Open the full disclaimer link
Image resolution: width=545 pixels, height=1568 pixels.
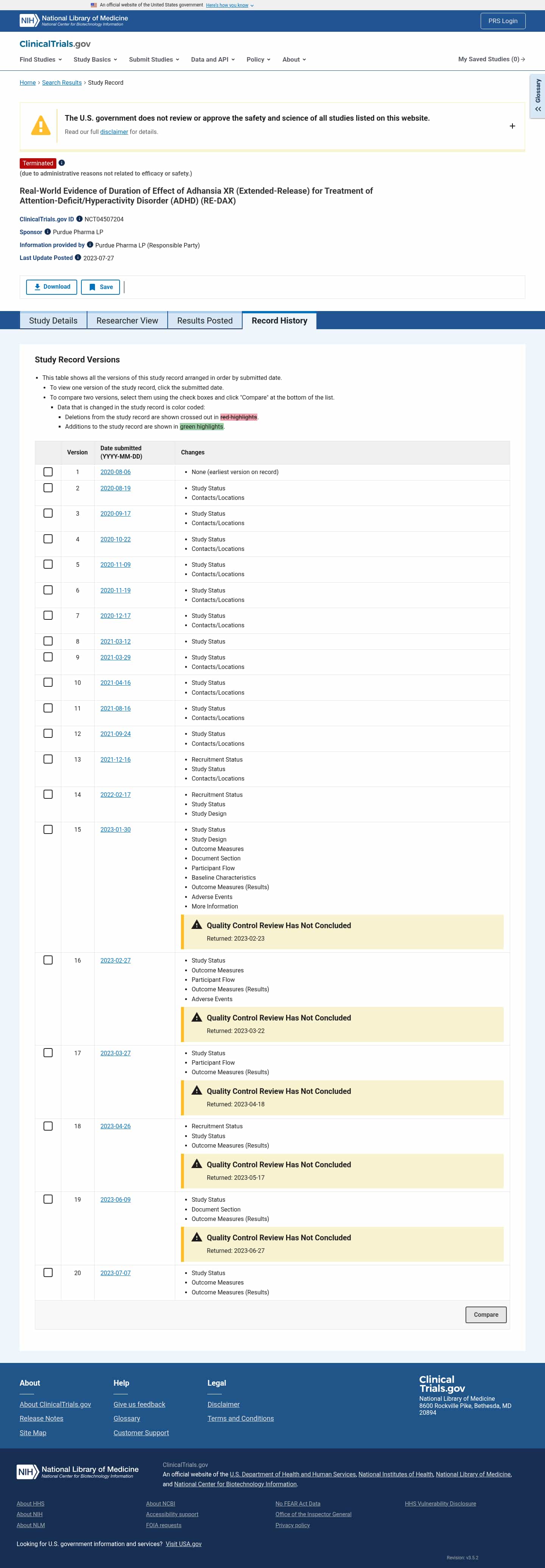(114, 132)
